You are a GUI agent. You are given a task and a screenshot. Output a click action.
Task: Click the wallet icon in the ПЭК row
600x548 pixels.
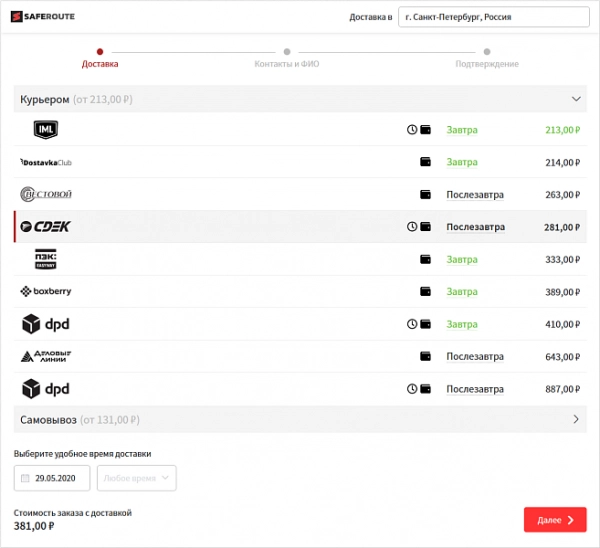(x=426, y=259)
